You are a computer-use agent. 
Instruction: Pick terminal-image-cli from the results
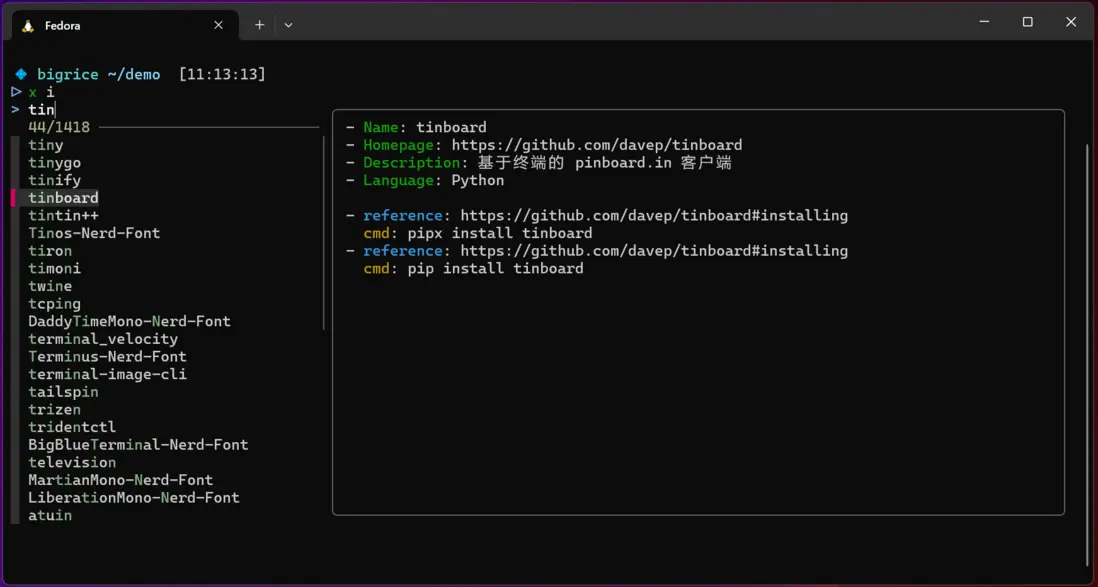click(x=107, y=374)
